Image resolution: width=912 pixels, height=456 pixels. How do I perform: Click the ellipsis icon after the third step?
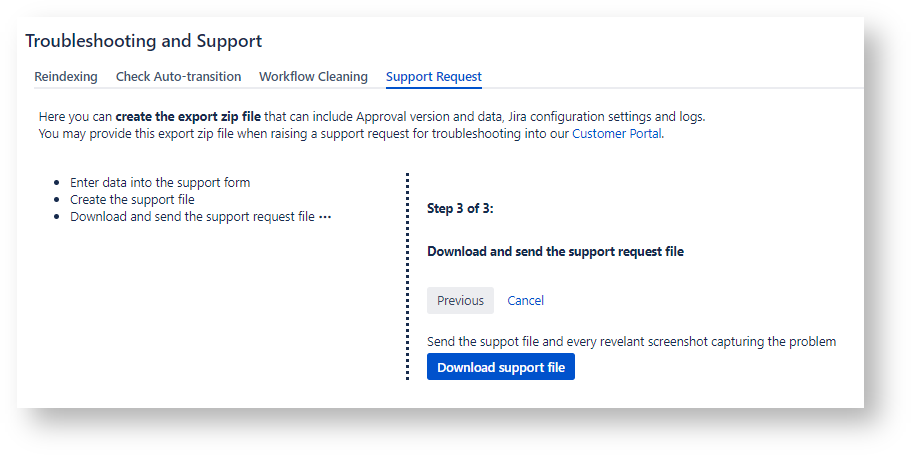coord(325,217)
